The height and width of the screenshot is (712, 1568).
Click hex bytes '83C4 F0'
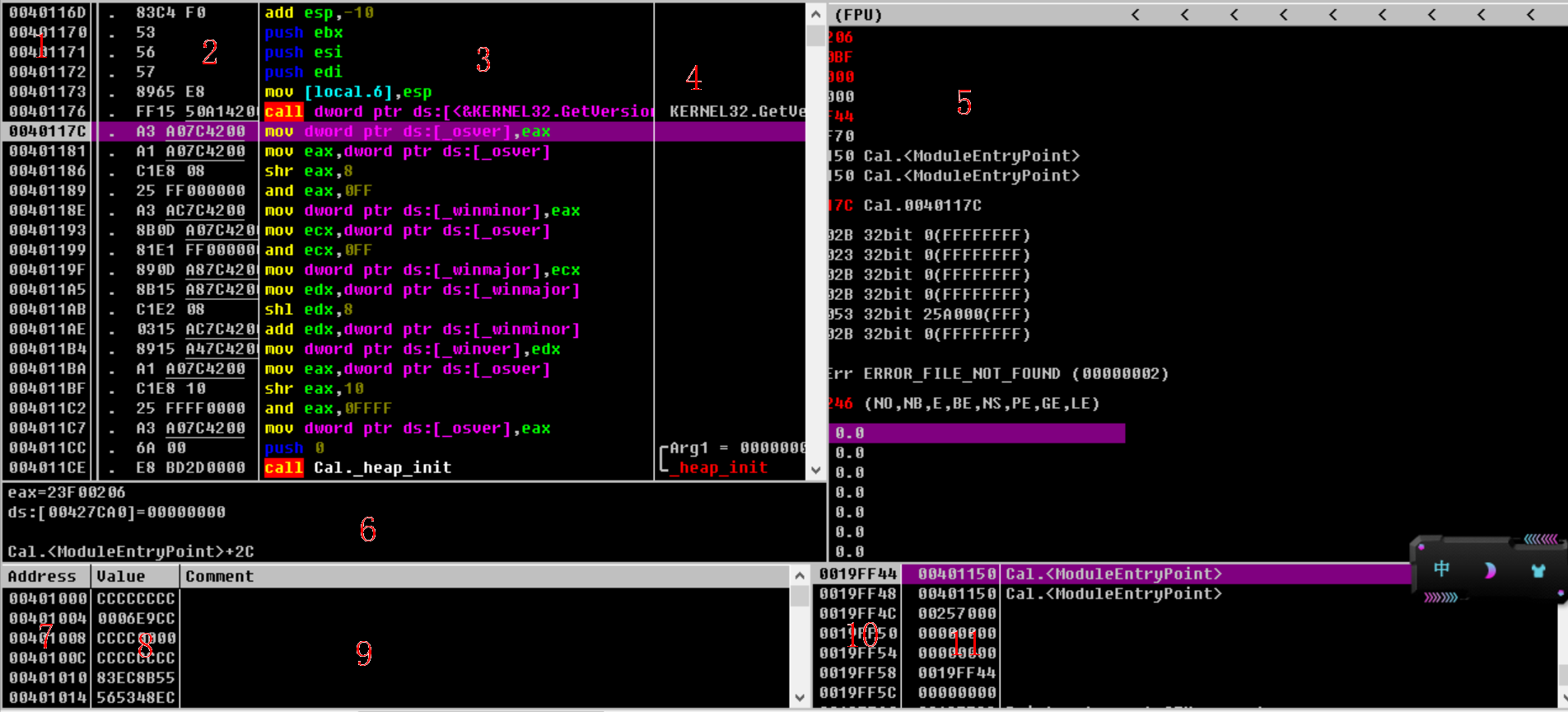point(170,13)
